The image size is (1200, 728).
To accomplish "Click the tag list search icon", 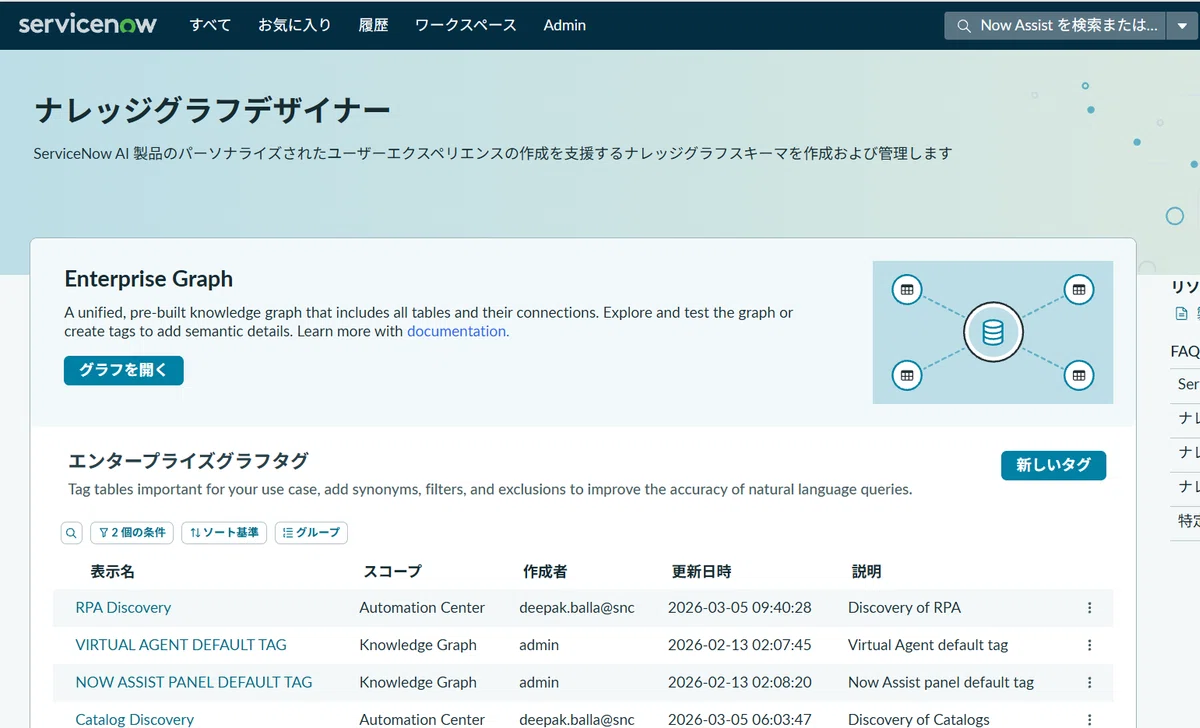I will click(x=71, y=533).
